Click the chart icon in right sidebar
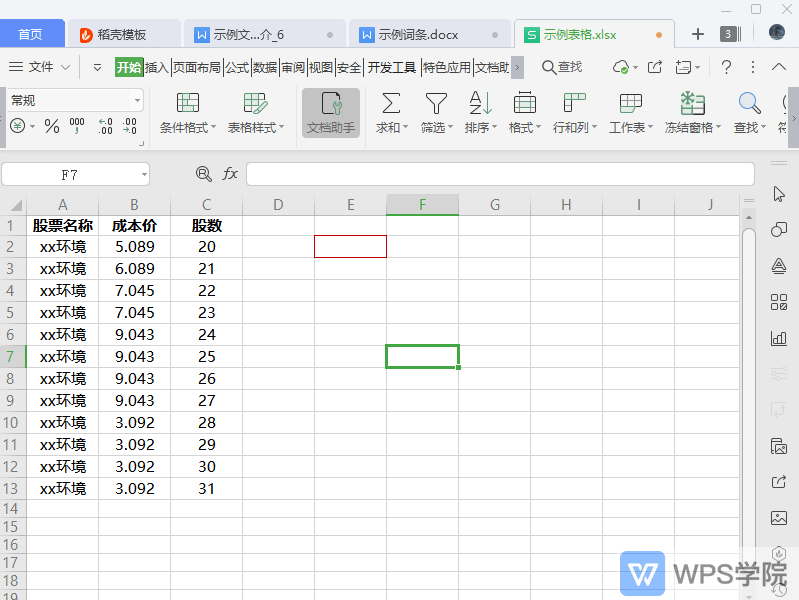The width and height of the screenshot is (799, 600). click(779, 338)
